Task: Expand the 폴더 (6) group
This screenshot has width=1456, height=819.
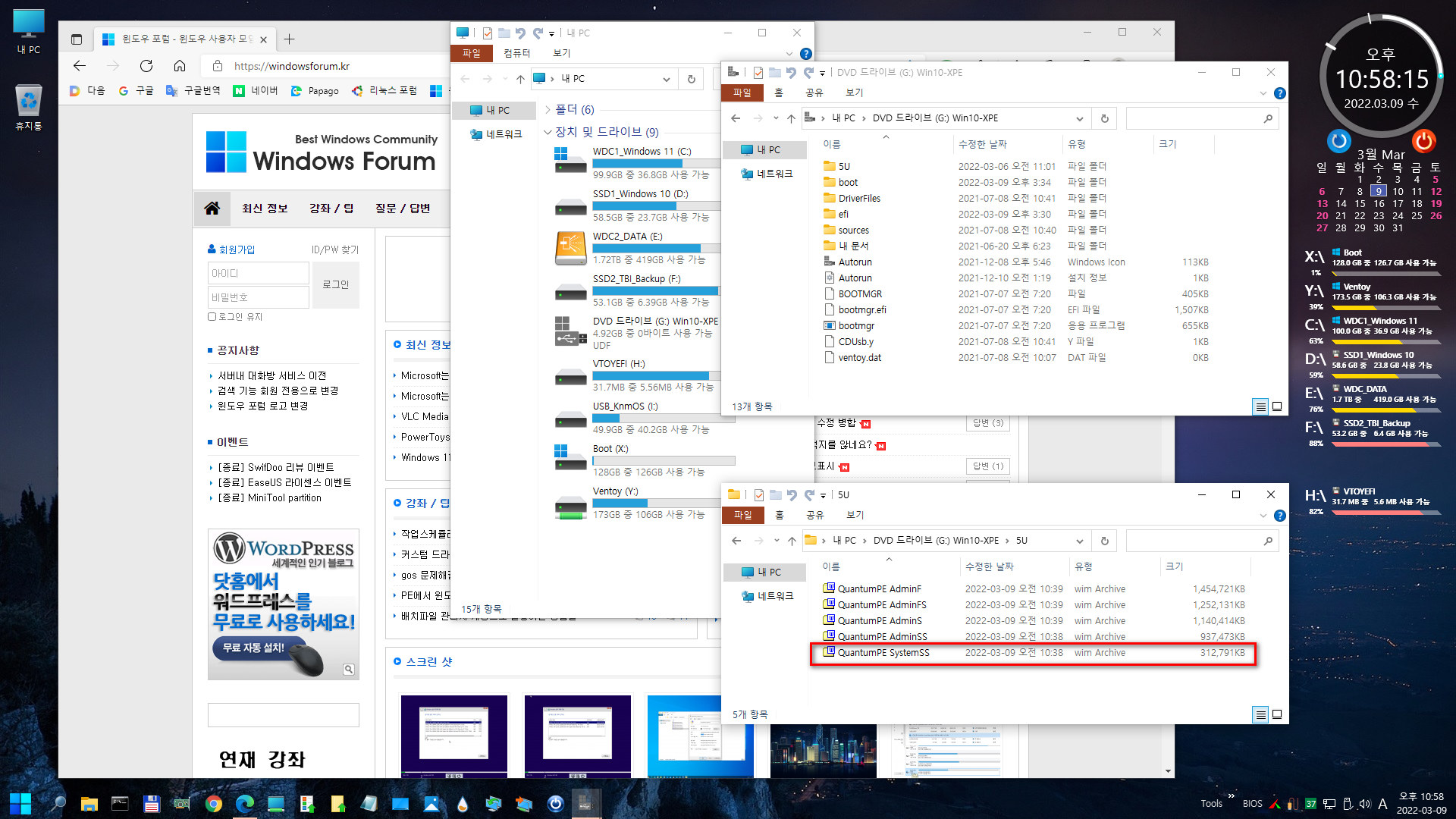Action: (x=548, y=110)
